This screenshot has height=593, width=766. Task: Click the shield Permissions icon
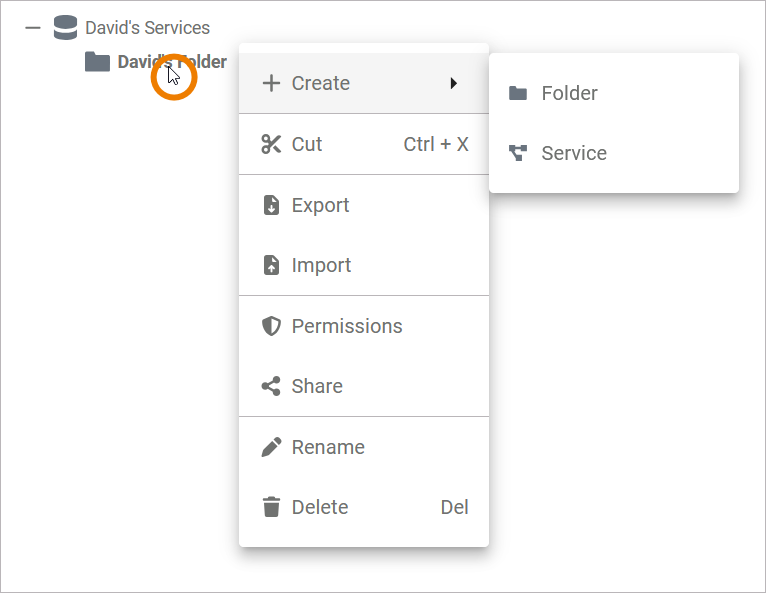point(271,326)
